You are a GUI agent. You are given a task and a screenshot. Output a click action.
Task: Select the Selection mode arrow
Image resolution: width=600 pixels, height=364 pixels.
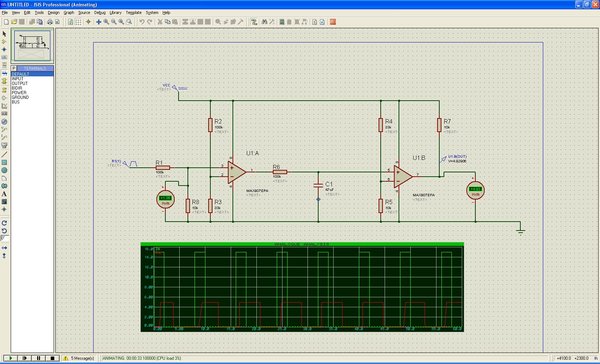tap(4, 34)
